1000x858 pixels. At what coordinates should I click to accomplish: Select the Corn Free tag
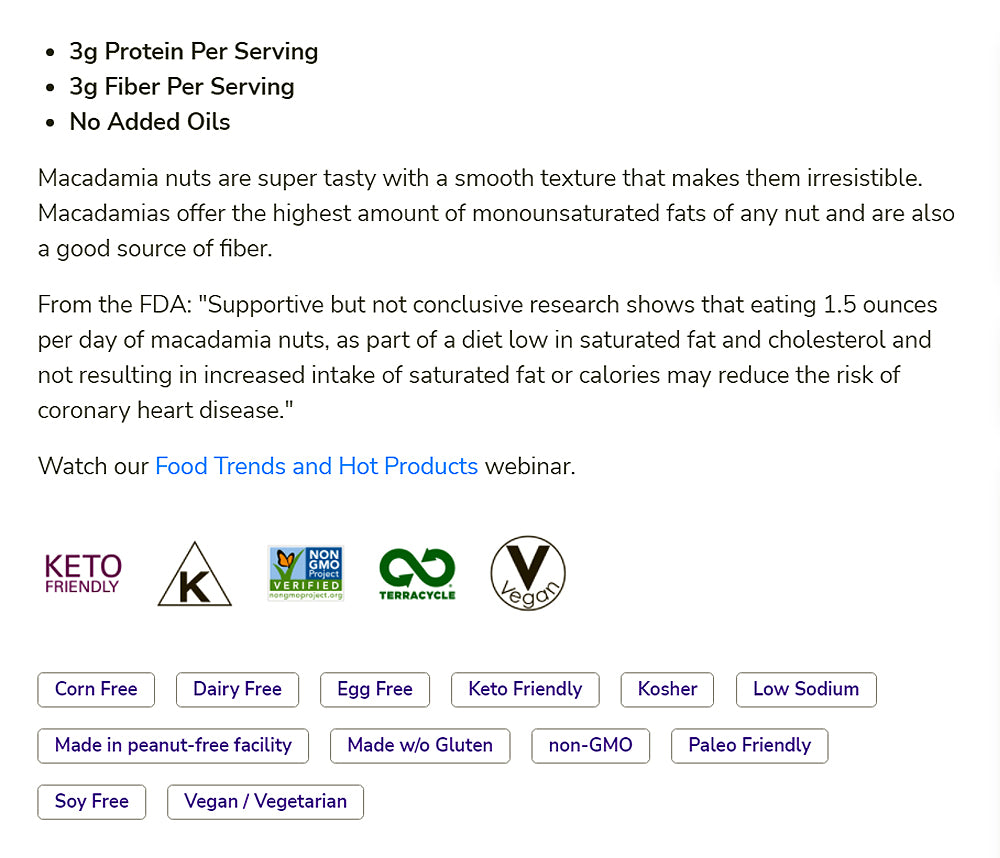pos(96,690)
